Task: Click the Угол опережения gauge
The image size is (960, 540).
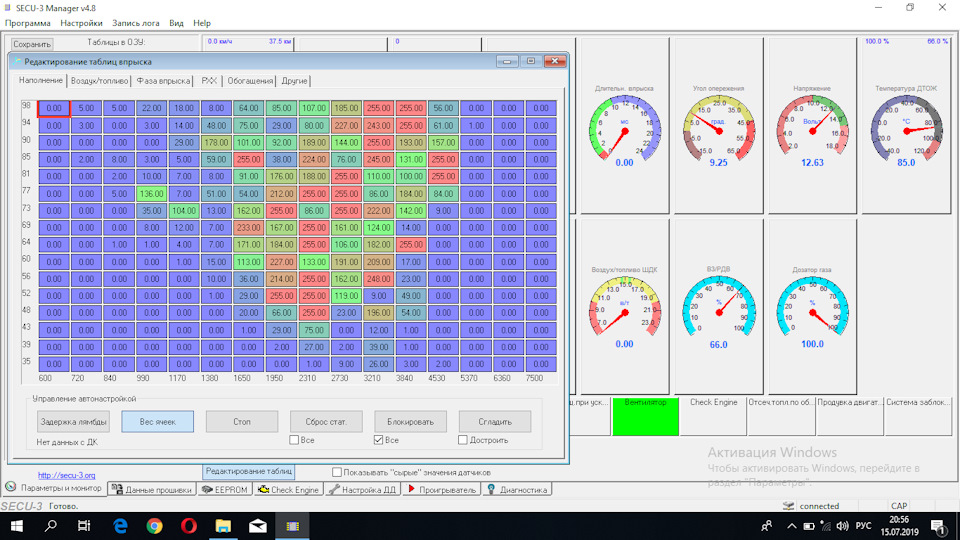Action: coord(718,126)
